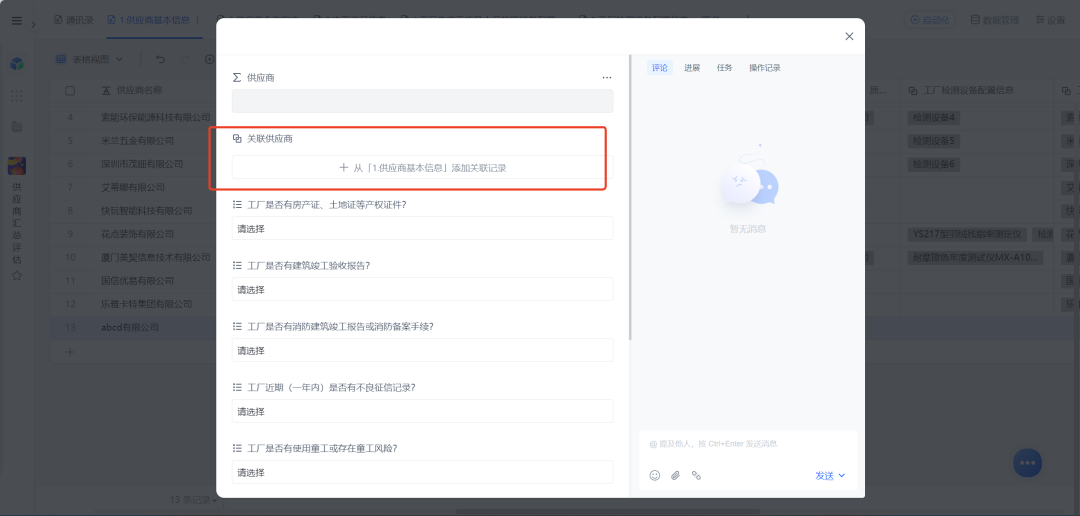The width and height of the screenshot is (1080, 516).
Task: Select the 供应商名称 column header
Action: tap(141, 90)
